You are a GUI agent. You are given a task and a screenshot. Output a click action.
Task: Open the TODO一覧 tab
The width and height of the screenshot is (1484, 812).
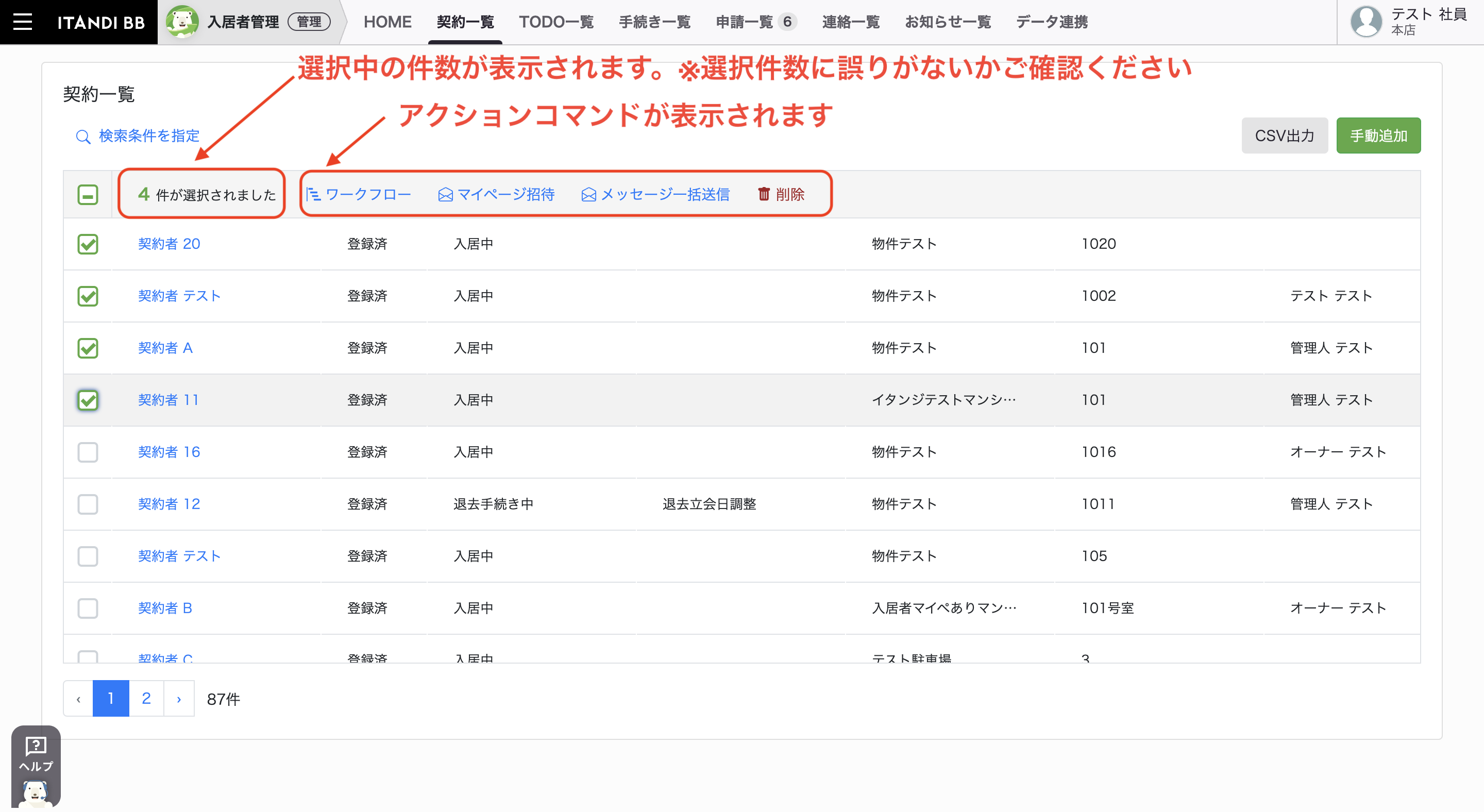pyautogui.click(x=556, y=22)
